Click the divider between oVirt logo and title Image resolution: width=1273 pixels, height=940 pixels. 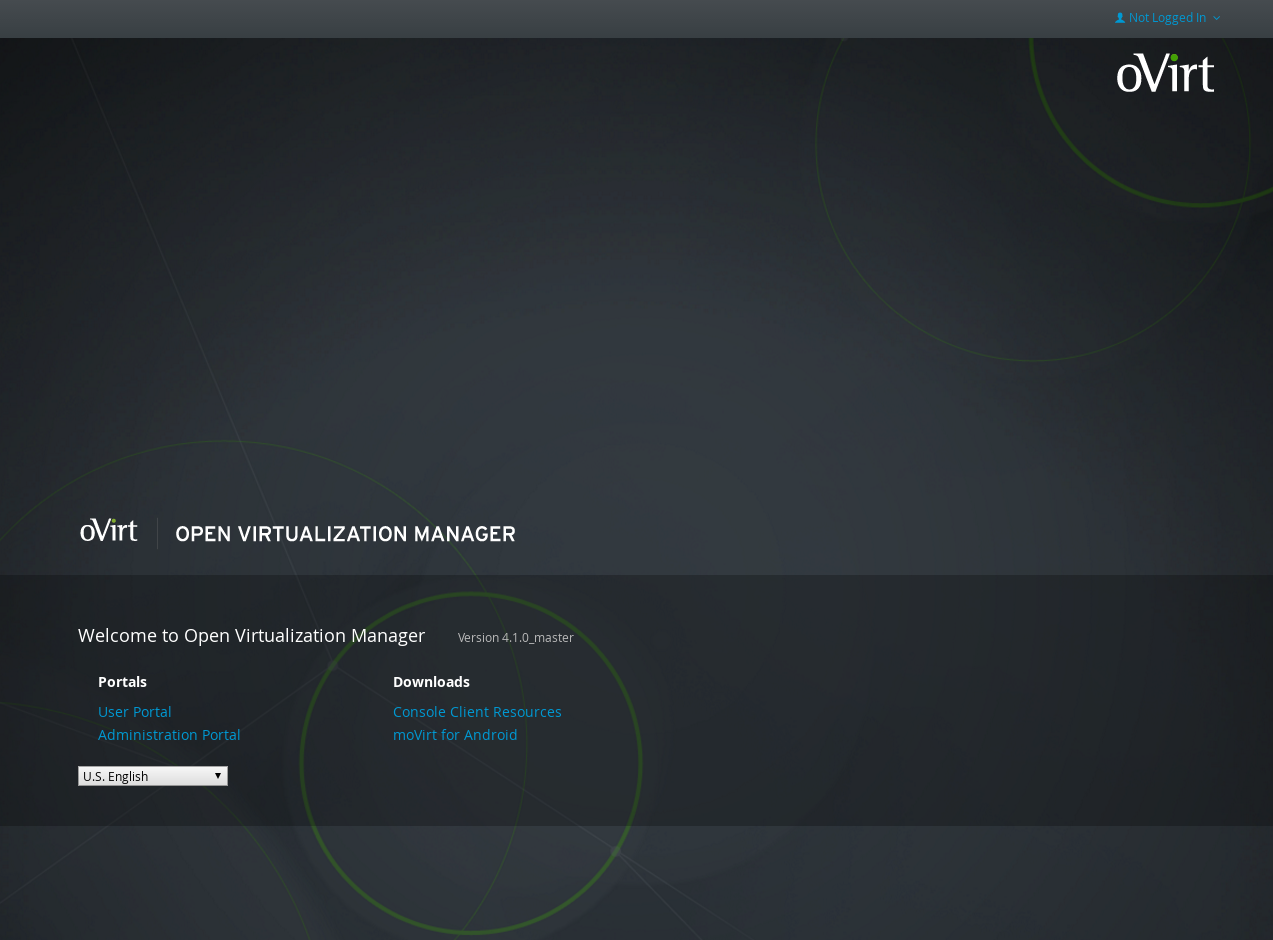click(x=157, y=533)
